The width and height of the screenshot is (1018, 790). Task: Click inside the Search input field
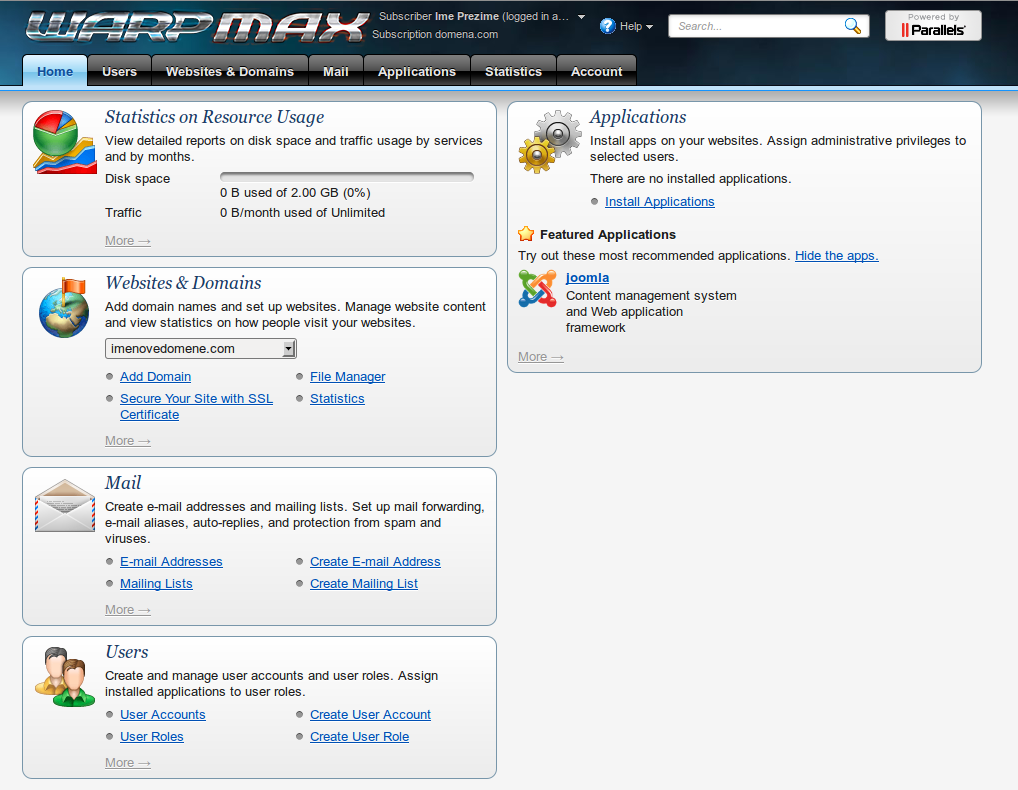pyautogui.click(x=755, y=26)
